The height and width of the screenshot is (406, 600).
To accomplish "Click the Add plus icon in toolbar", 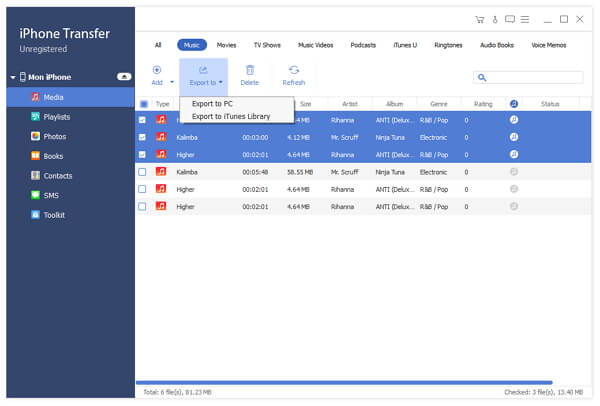I will pyautogui.click(x=156, y=70).
